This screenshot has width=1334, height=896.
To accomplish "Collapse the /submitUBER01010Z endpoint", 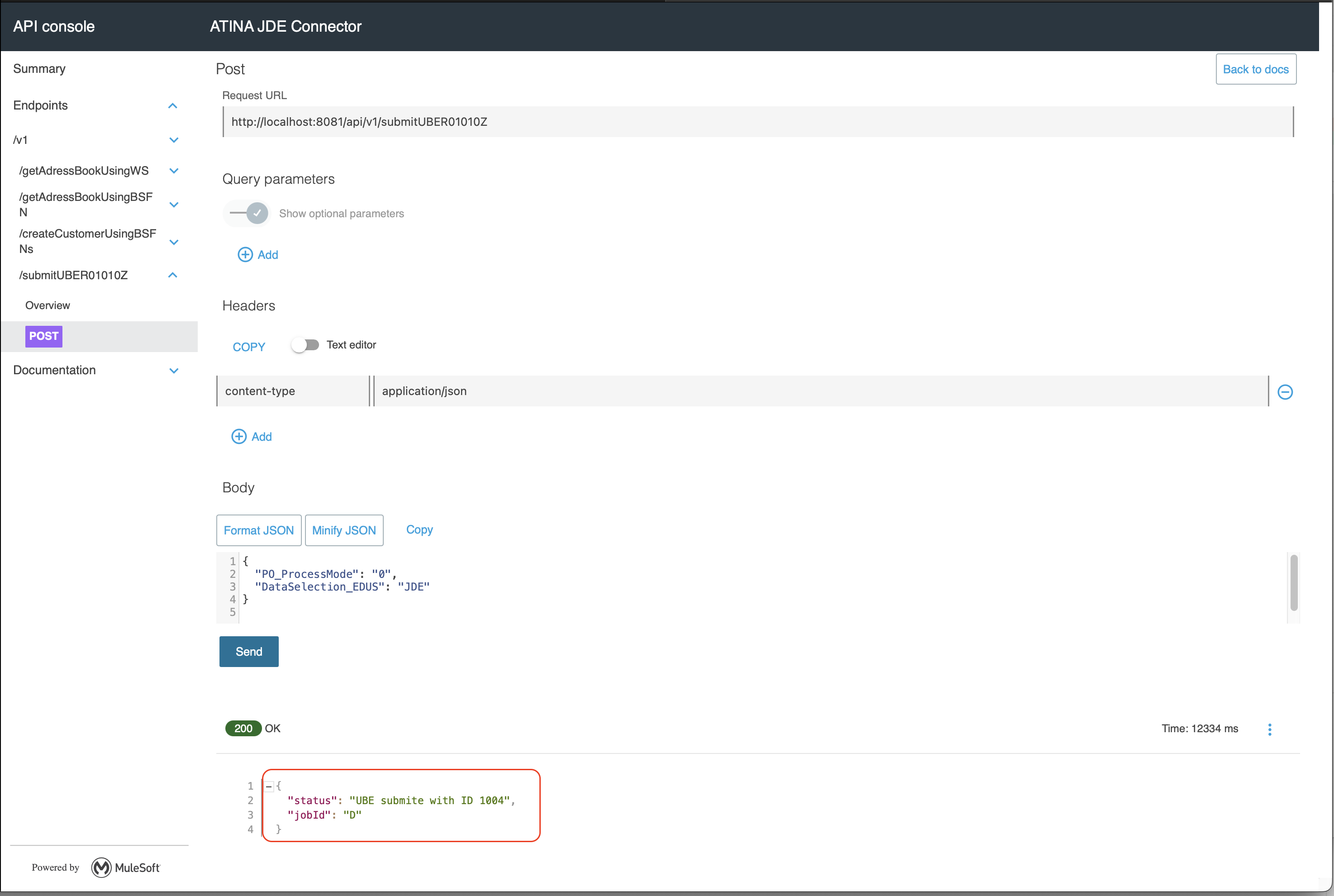I will pyautogui.click(x=172, y=276).
